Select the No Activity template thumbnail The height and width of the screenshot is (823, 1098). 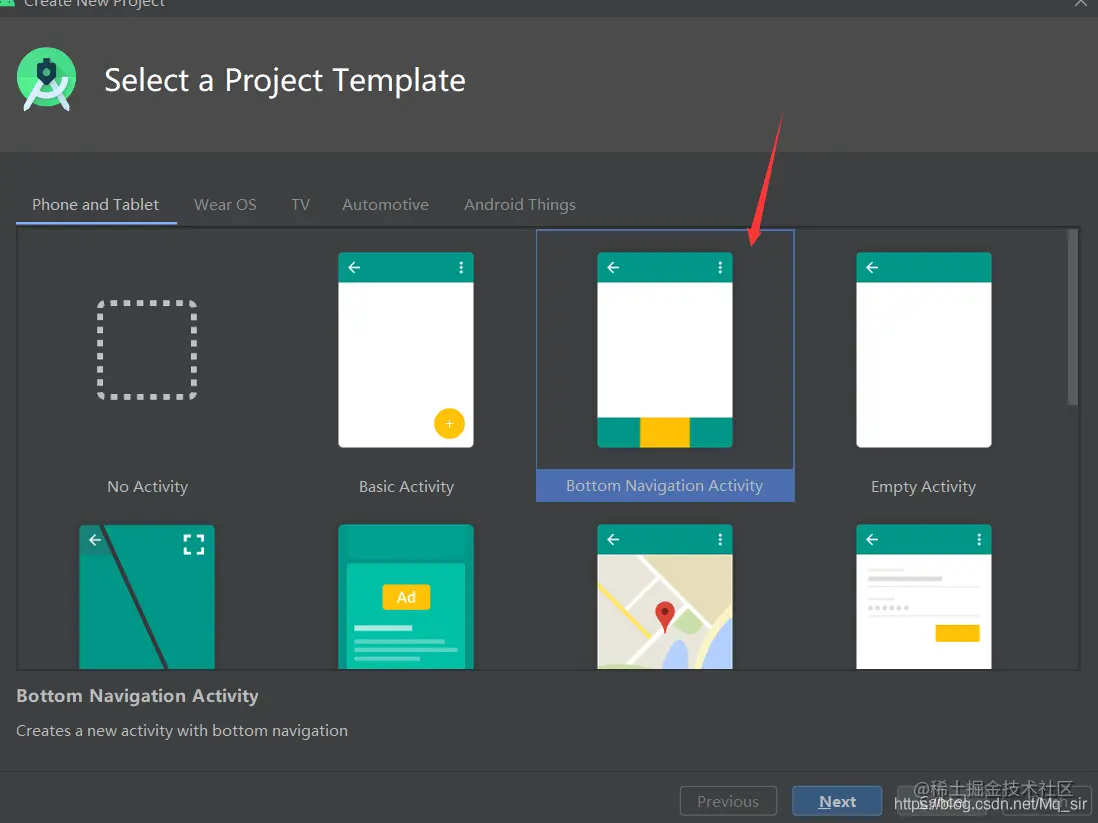[x=147, y=350]
